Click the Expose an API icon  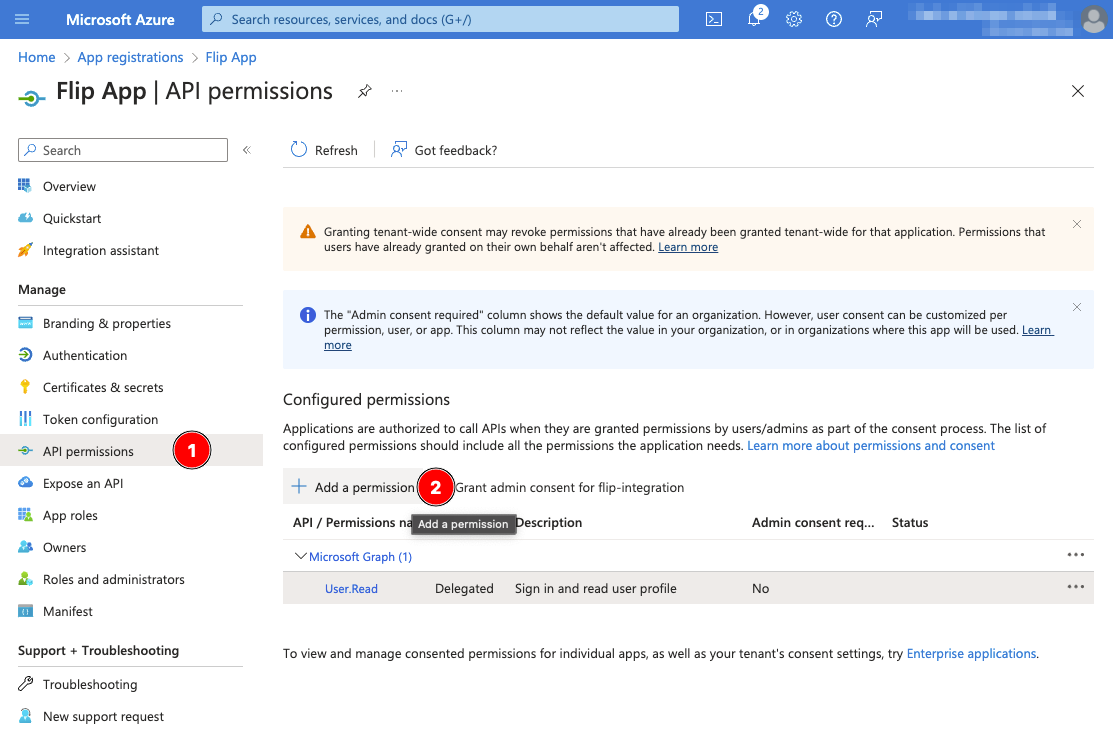25,483
